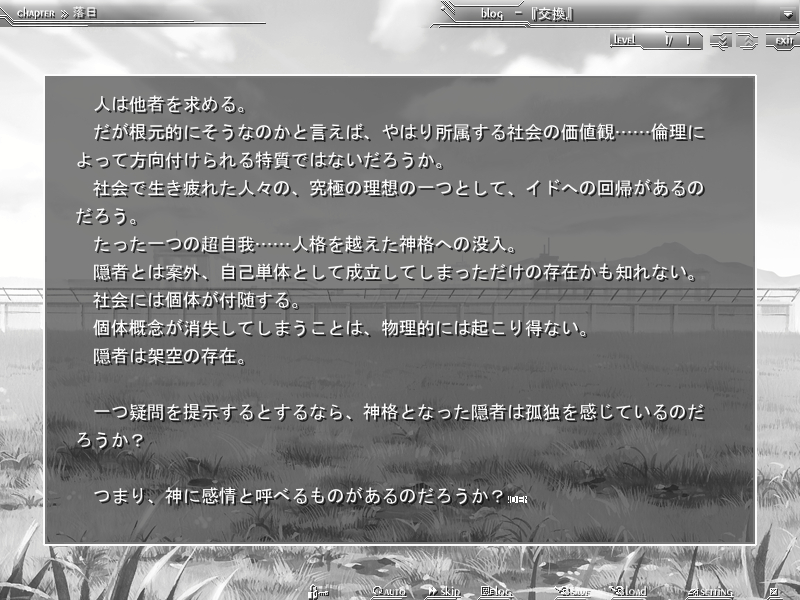Click the line 隠者は架空の存在

[x=170, y=357]
